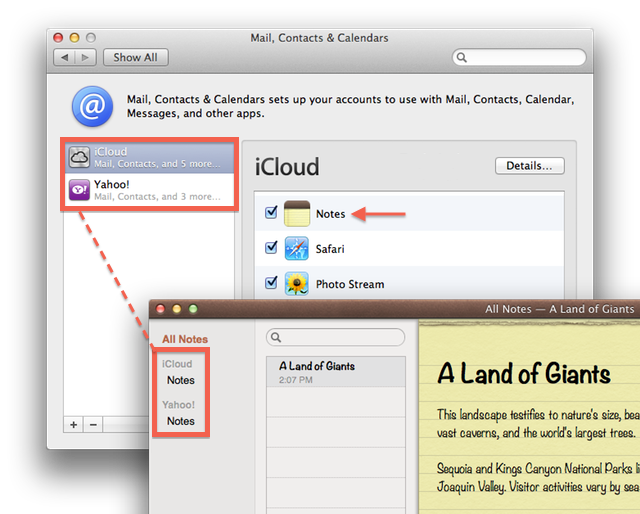Screen dimensions: 640x514
Task: Click green zoom button on Notes window
Action: [x=193, y=309]
